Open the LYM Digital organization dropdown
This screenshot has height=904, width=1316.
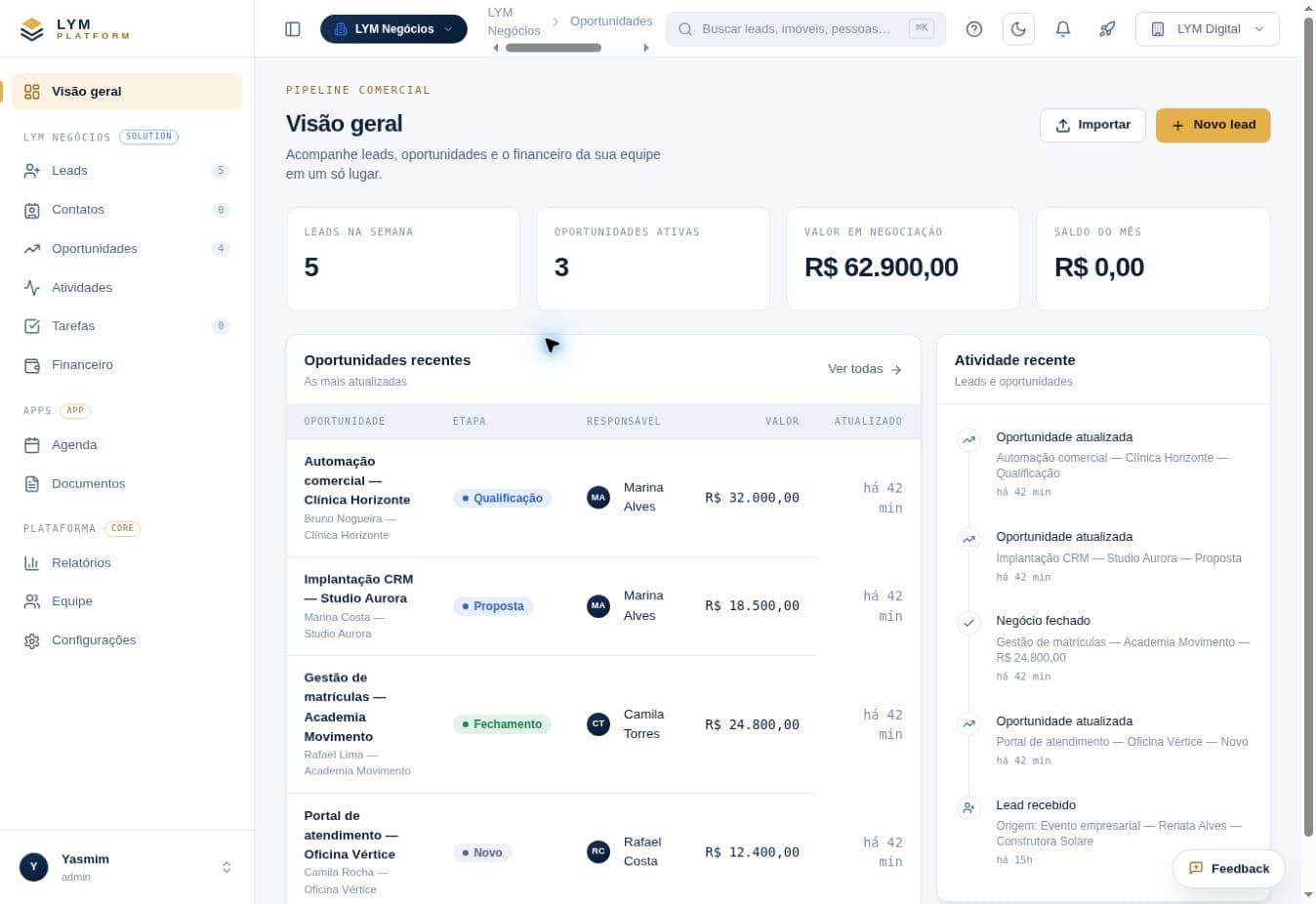(x=1208, y=29)
